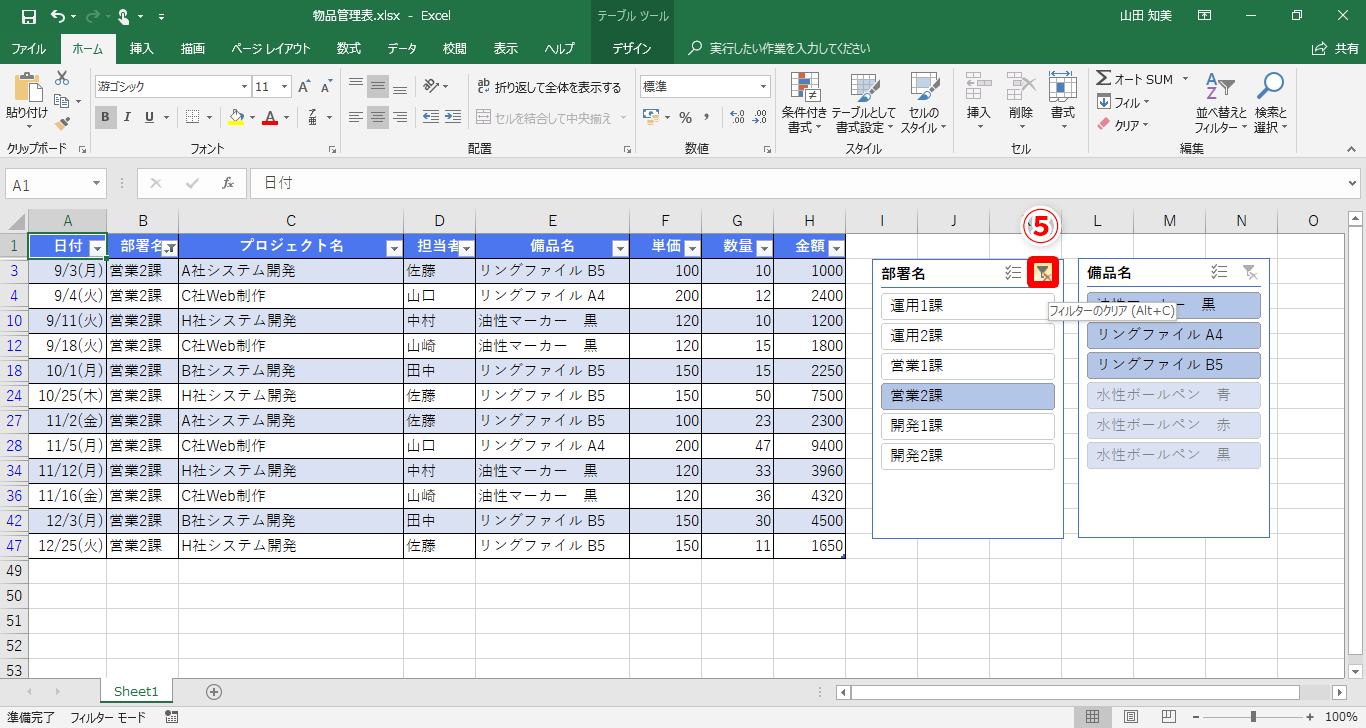The height and width of the screenshot is (728, 1366).
Task: Open conditional formatting 条件付き書式
Action: 804,102
